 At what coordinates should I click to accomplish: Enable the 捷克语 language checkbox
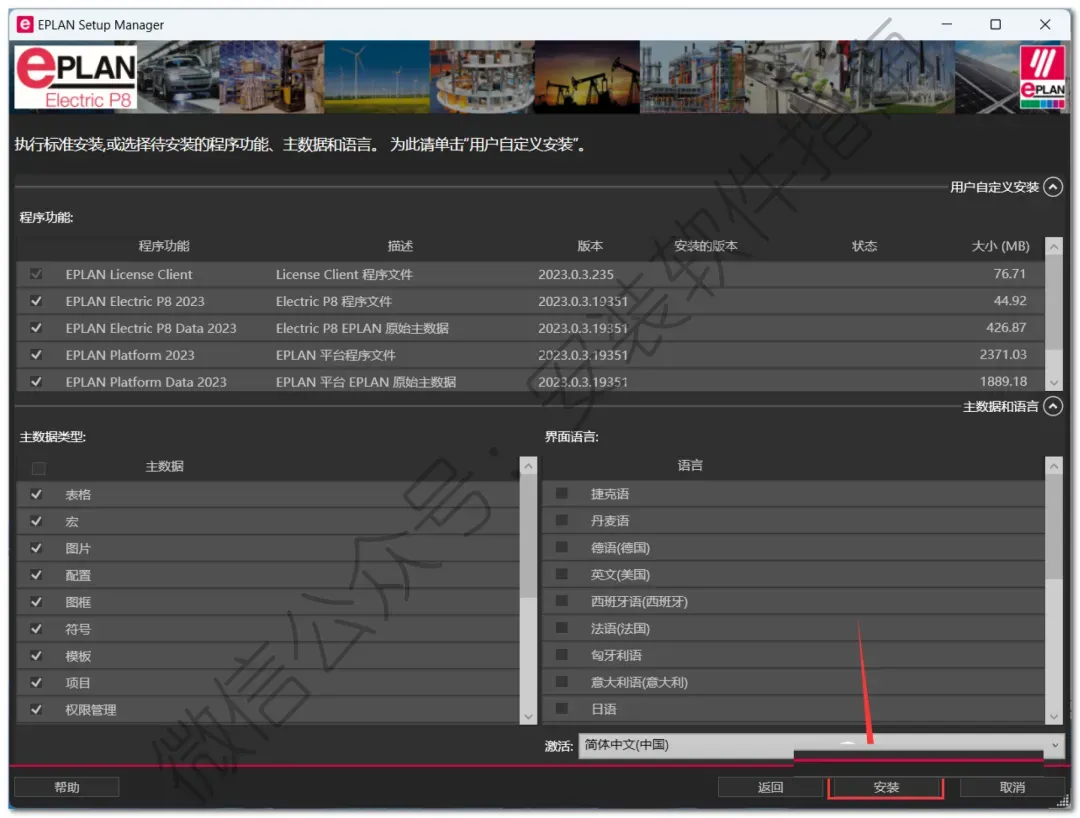[x=562, y=493]
